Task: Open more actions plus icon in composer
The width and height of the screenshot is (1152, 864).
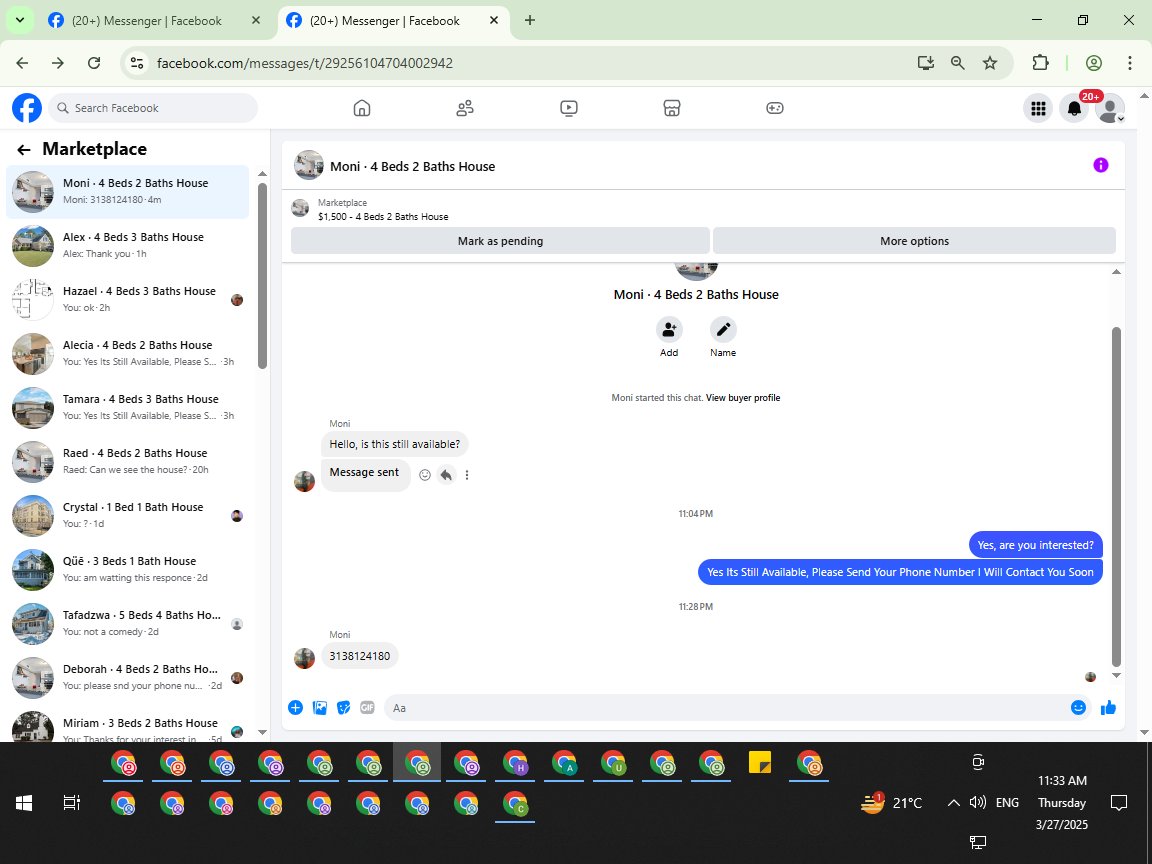Action: coord(295,708)
